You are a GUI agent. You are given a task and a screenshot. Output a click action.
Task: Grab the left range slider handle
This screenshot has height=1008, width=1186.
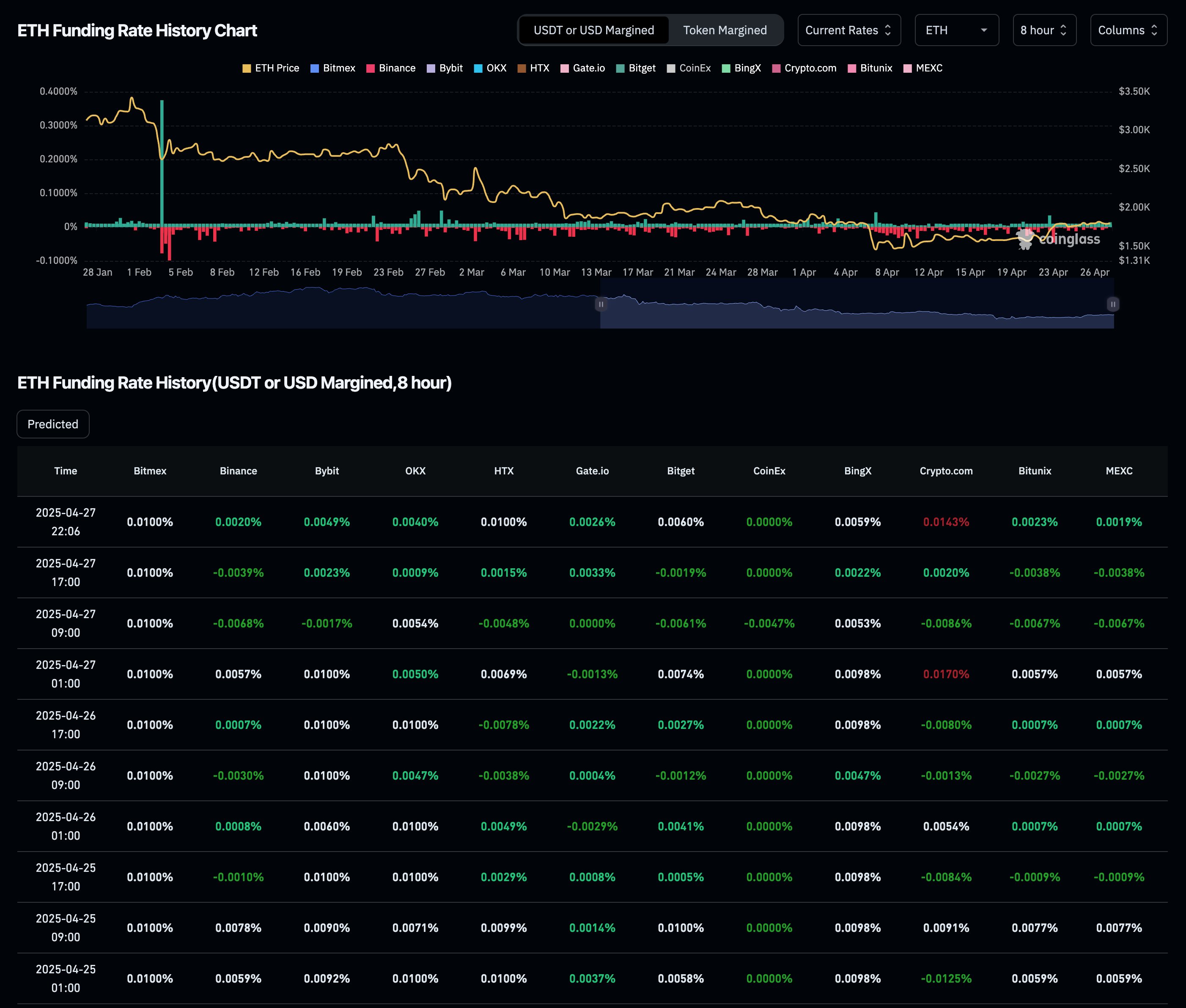[x=601, y=304]
